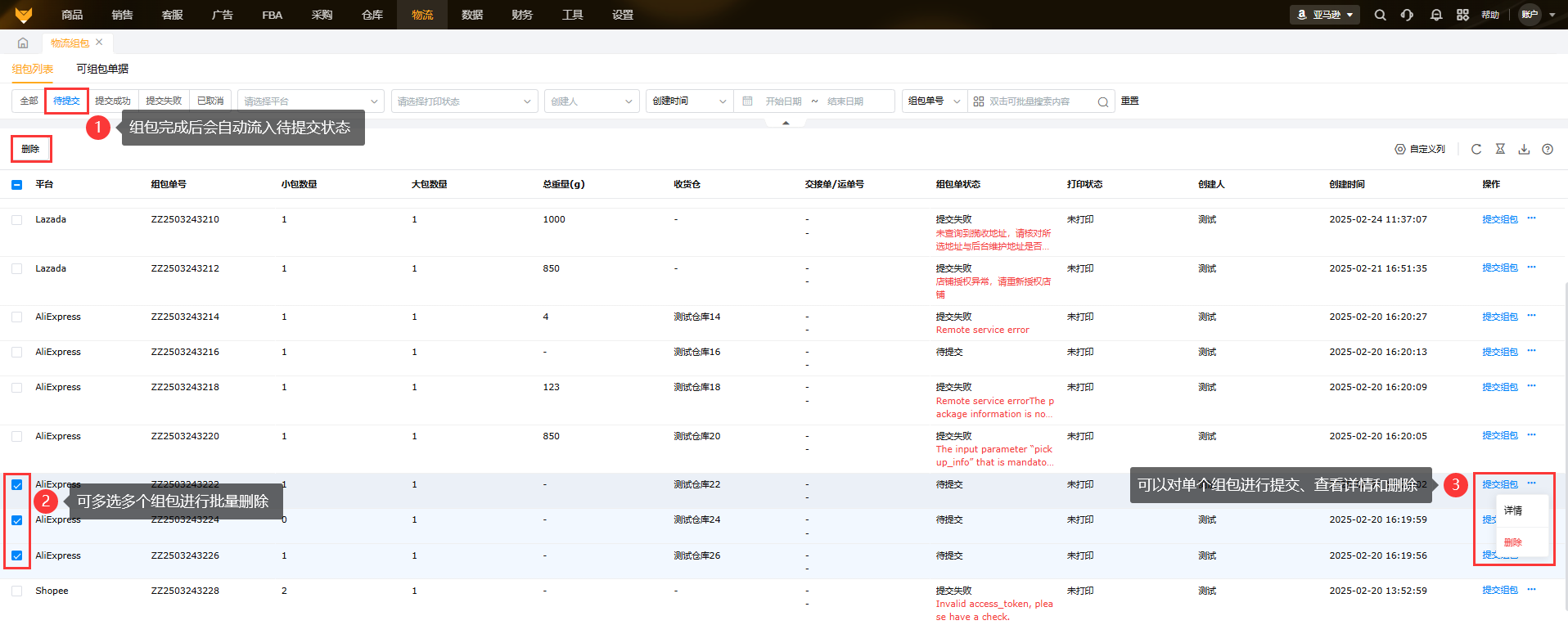Uncheck the checkbox for package ZZ2503243222

click(17, 485)
